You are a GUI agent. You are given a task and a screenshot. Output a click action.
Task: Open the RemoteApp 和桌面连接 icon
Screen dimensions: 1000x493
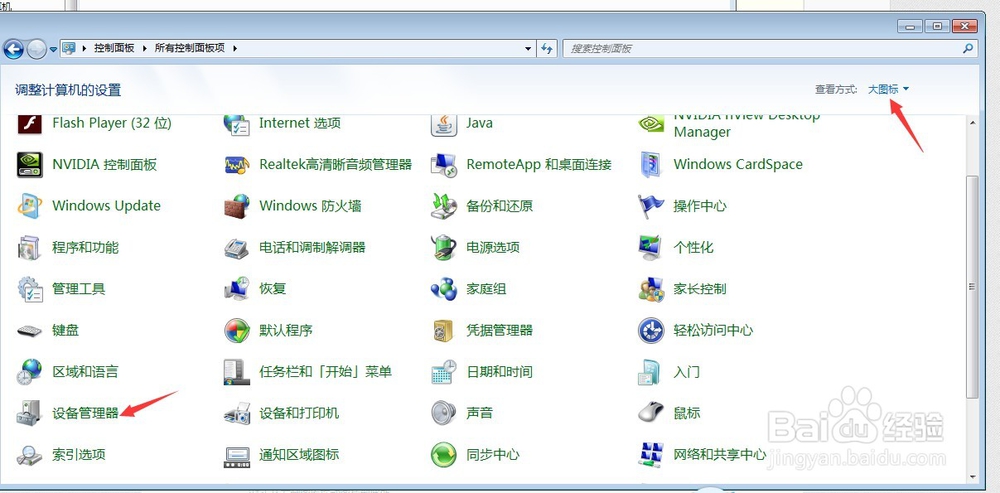[x=444, y=165]
